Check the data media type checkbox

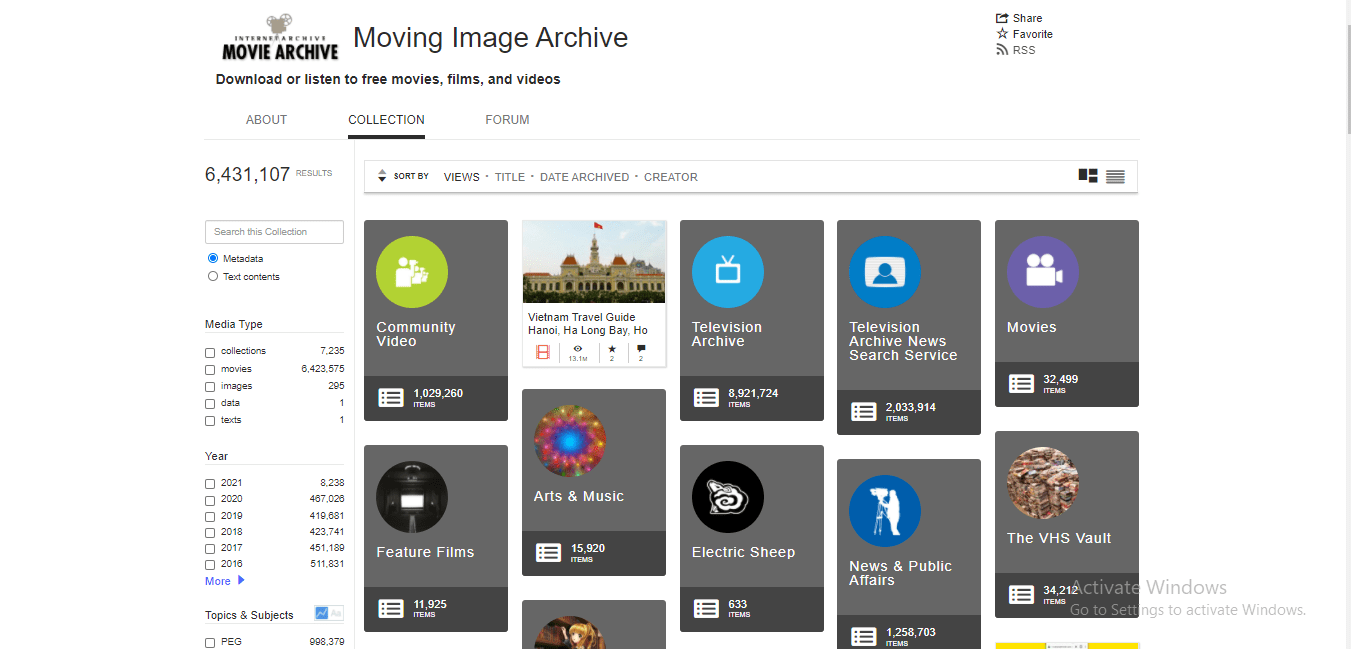coord(210,403)
